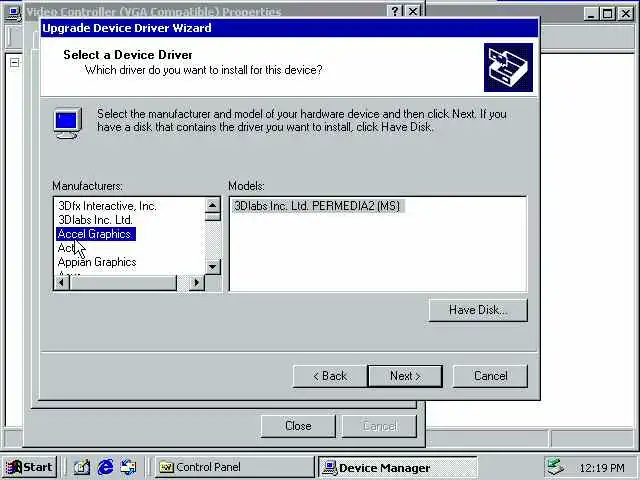Launch Internet Explorer from Quick Launch
This screenshot has width=640, height=480.
tap(105, 467)
